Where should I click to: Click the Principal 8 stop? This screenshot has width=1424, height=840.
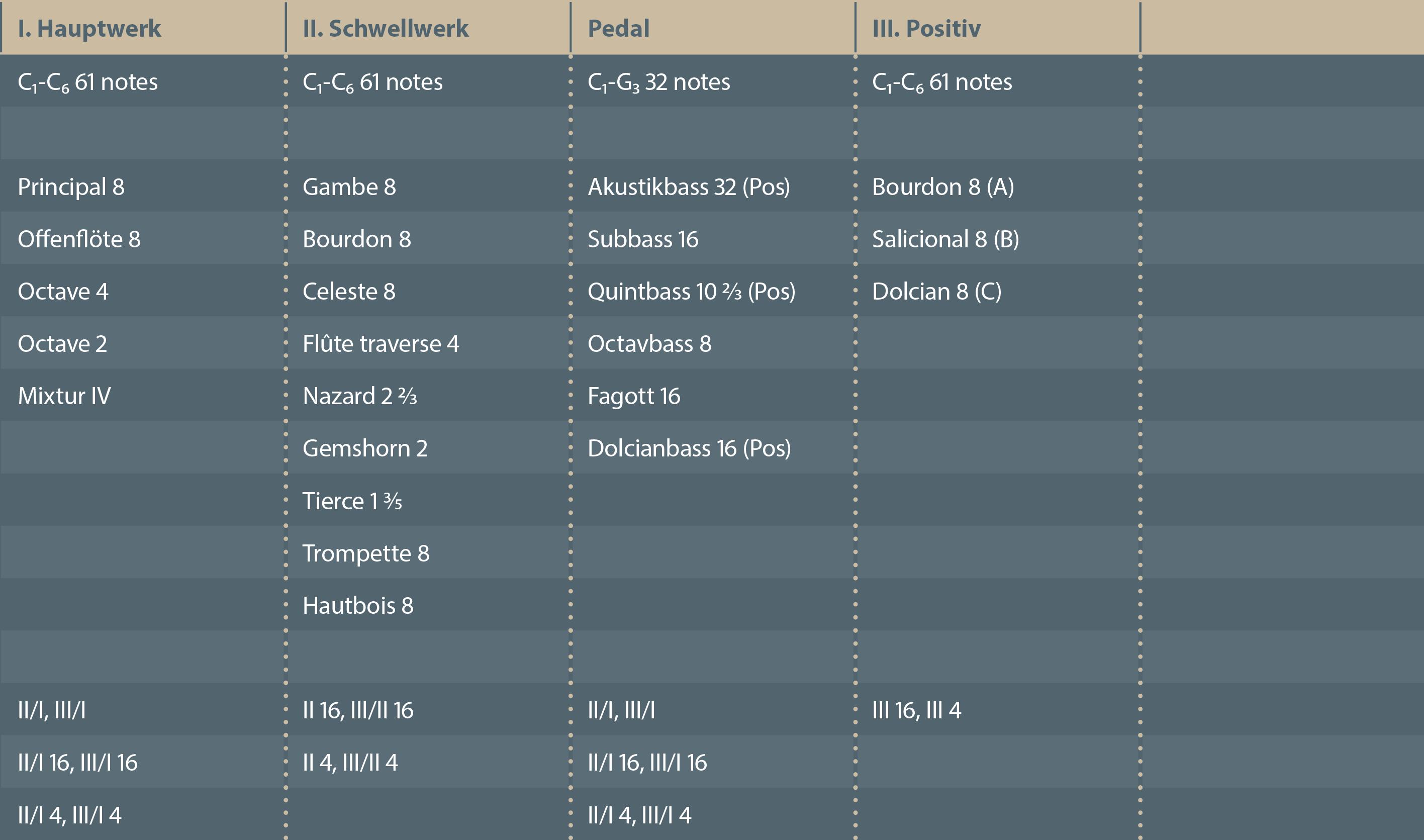pyautogui.click(x=71, y=187)
